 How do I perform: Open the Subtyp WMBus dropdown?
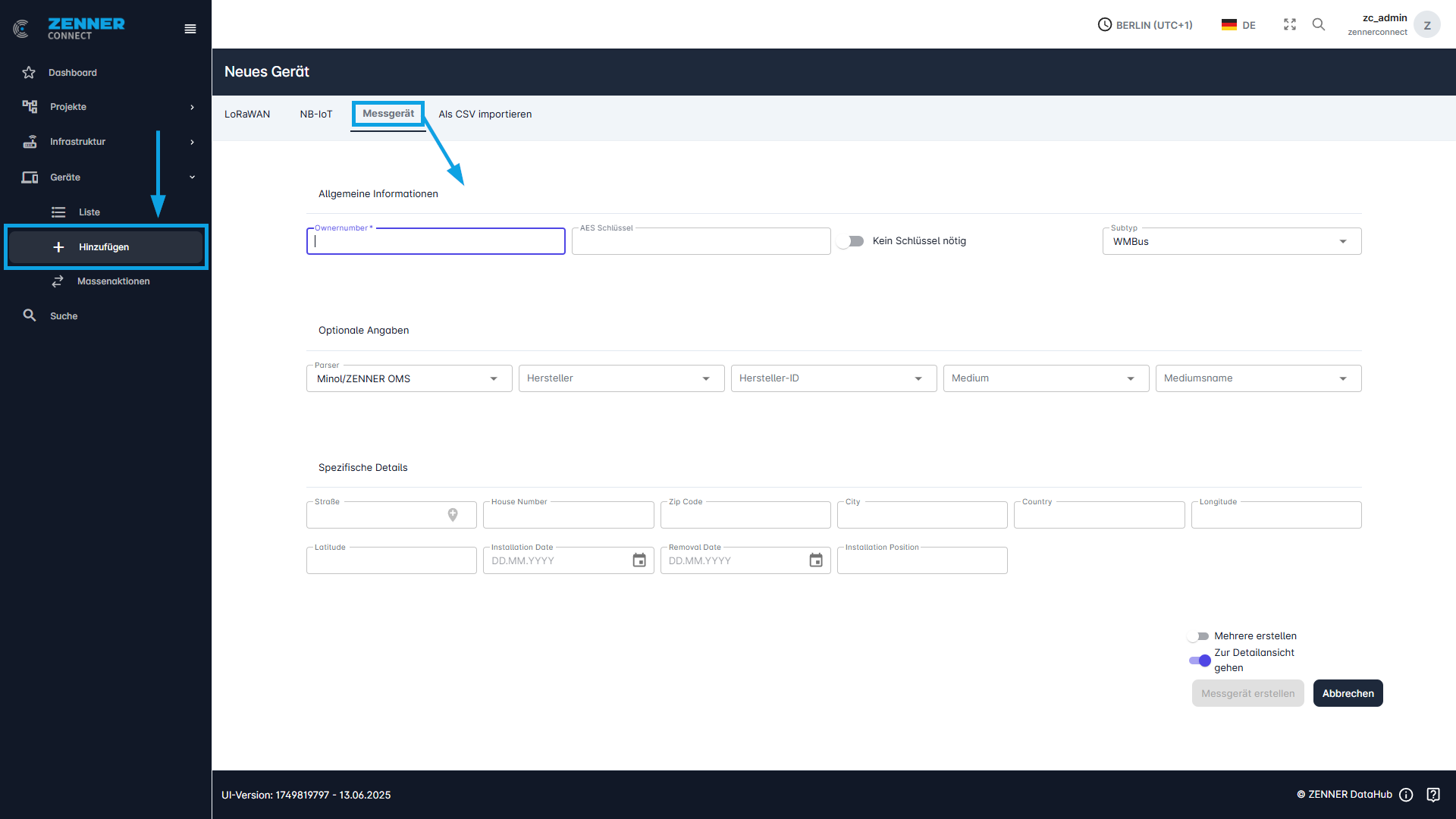click(1232, 242)
